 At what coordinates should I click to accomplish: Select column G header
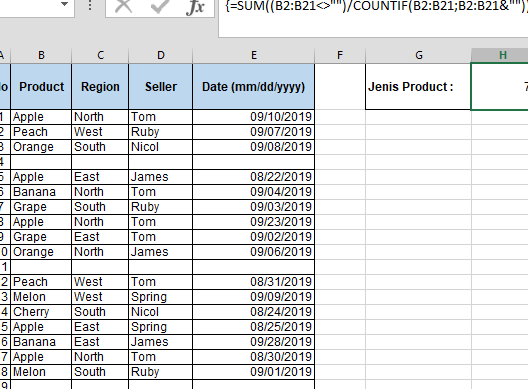pyautogui.click(x=419, y=55)
